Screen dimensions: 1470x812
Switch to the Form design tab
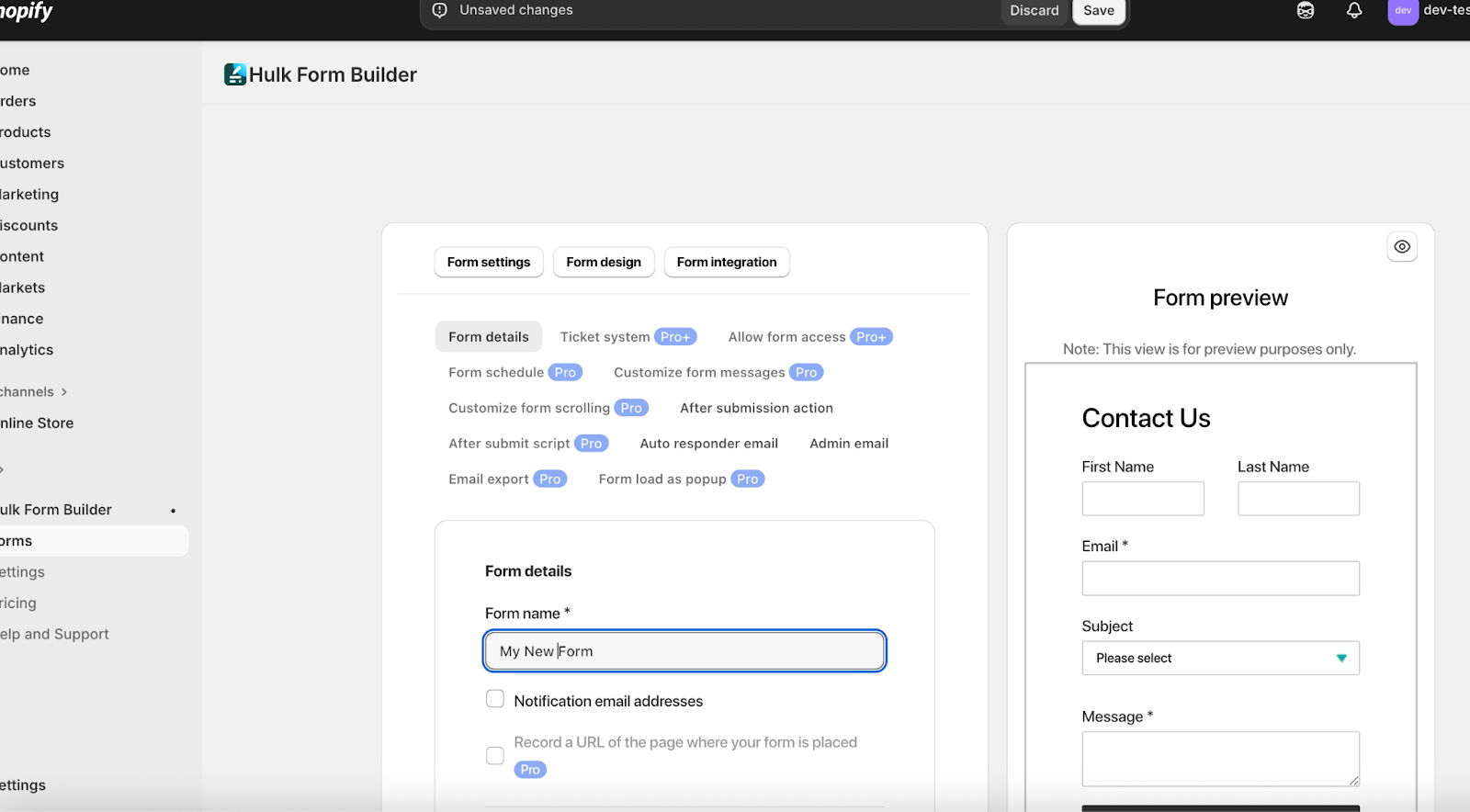604,262
